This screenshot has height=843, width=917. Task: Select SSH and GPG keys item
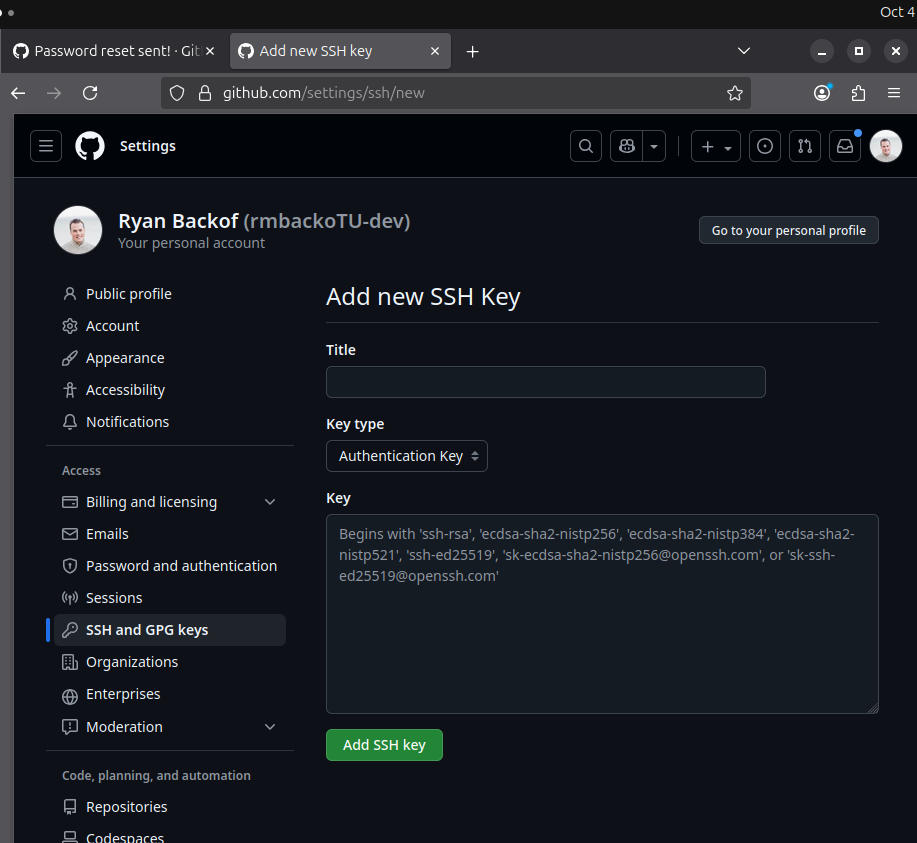point(170,630)
